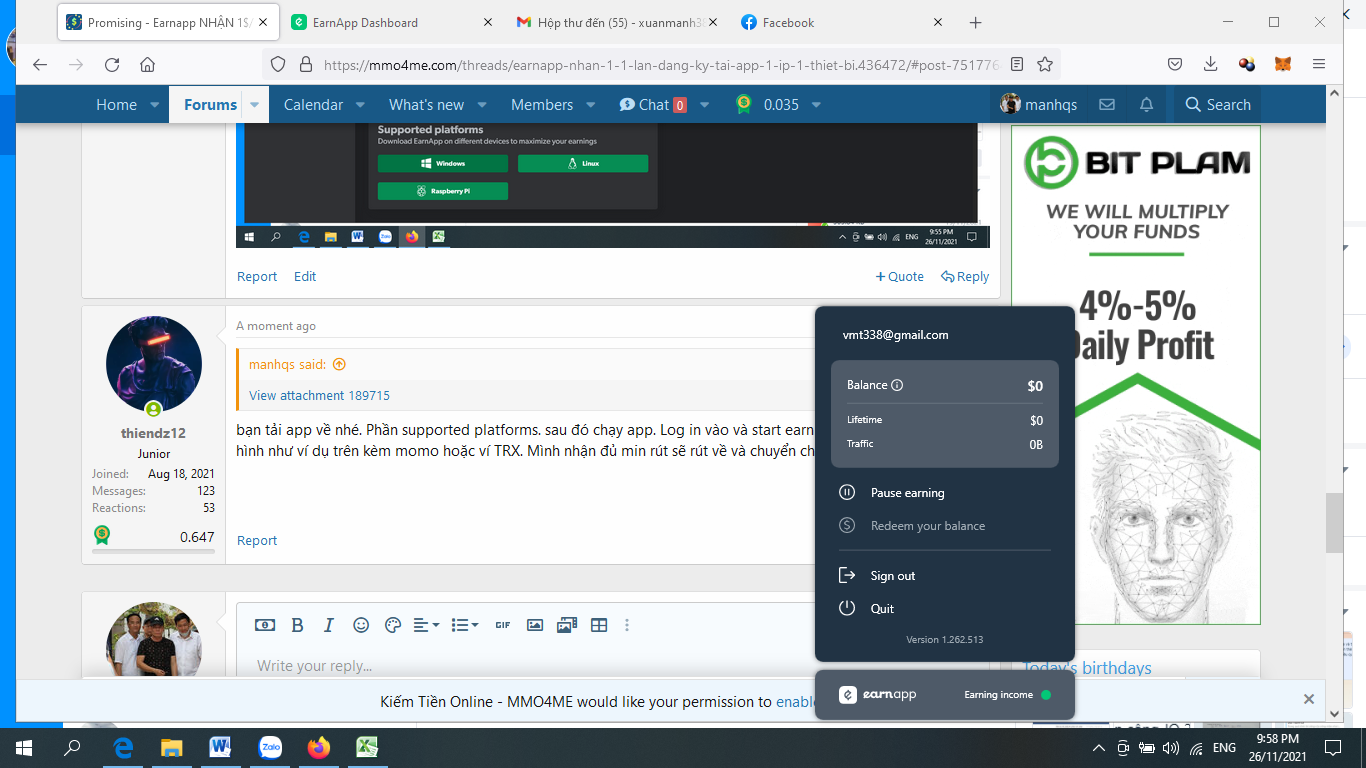Expand the Calendar menu arrow

coord(361,104)
